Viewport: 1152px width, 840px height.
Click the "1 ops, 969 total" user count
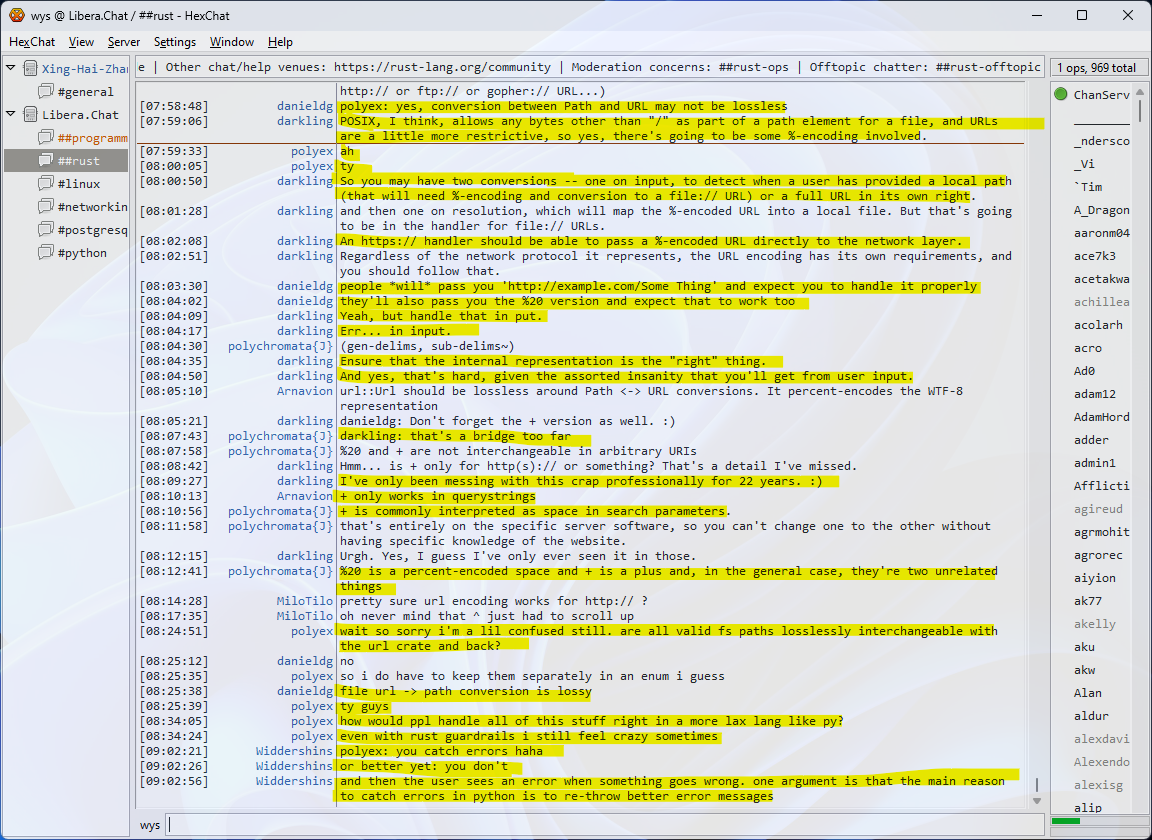pos(1096,68)
